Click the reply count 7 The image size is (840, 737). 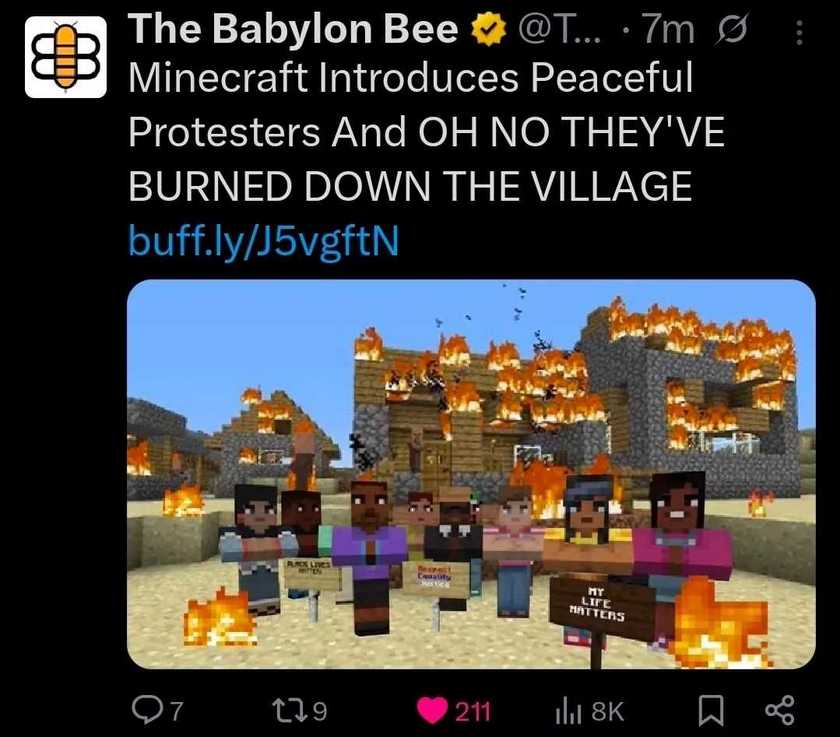pos(176,712)
